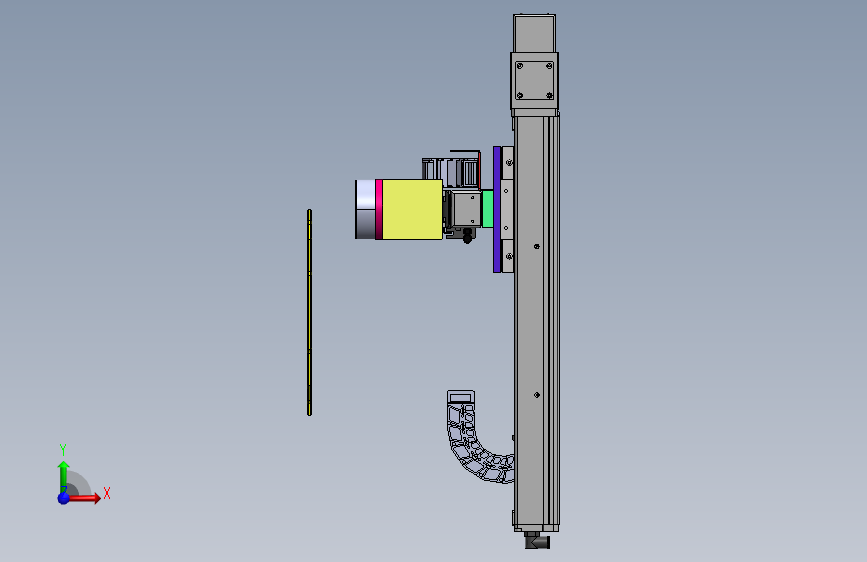Select the white-gray lens cylinder
This screenshot has height=562, width=867.
[365, 209]
